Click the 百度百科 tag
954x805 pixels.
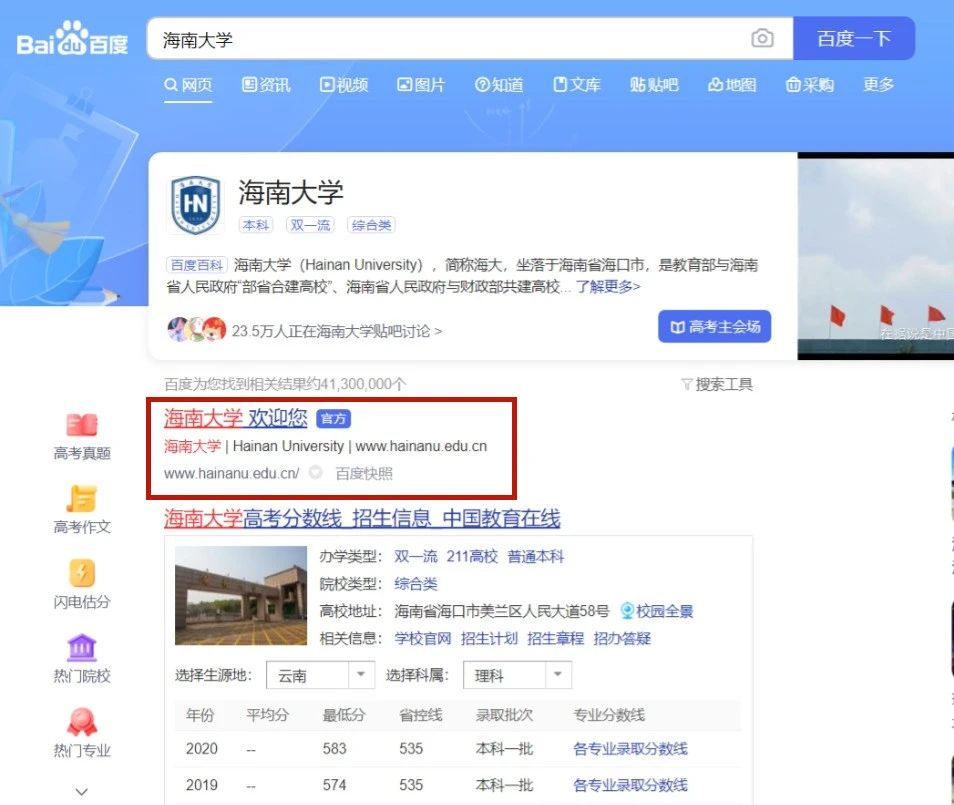(x=196, y=265)
